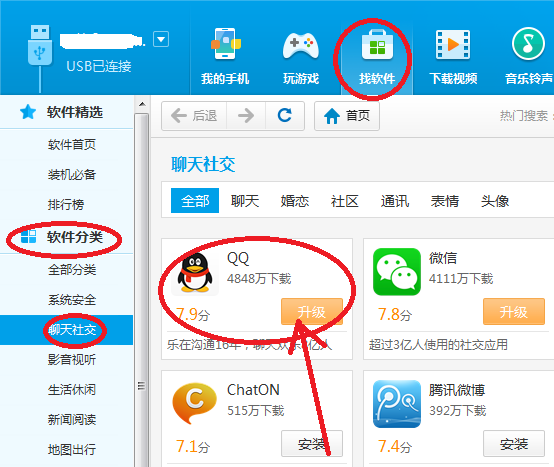
Task: Upgrade QQ with the 升级 button
Action: [312, 312]
